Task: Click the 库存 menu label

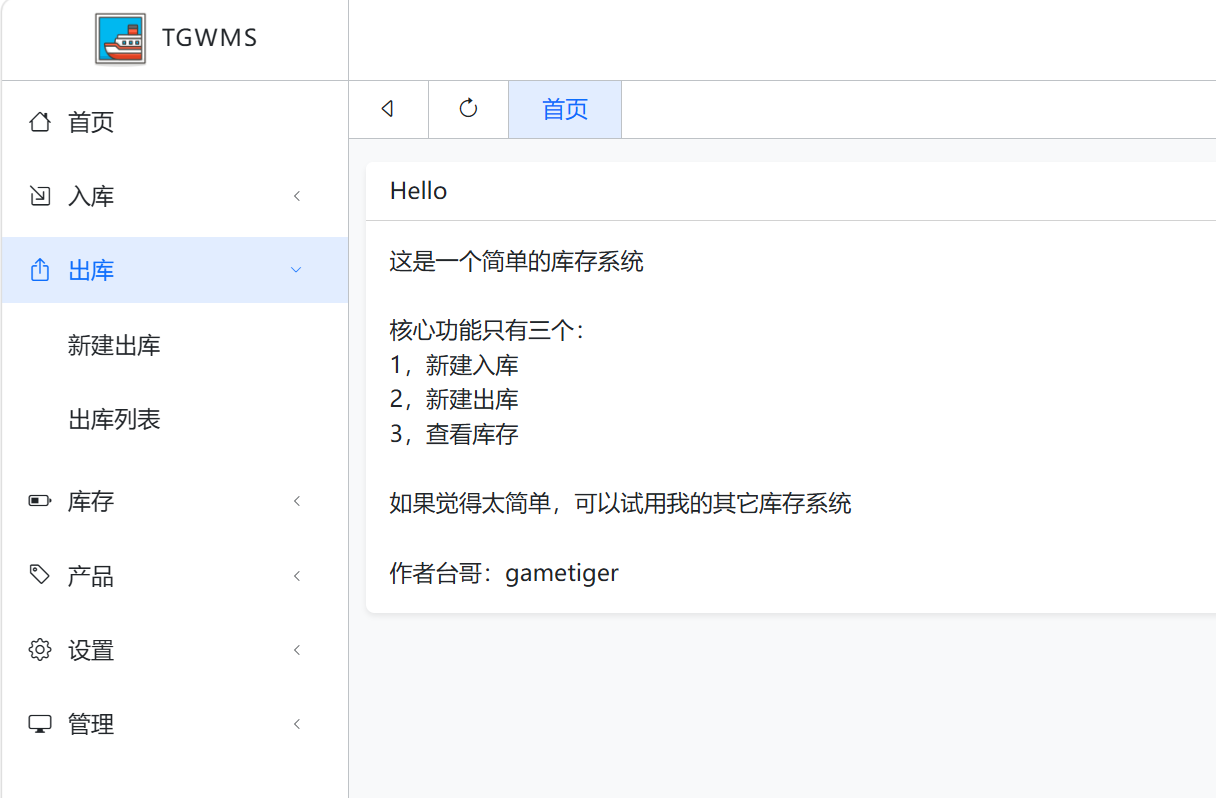Action: click(x=91, y=501)
